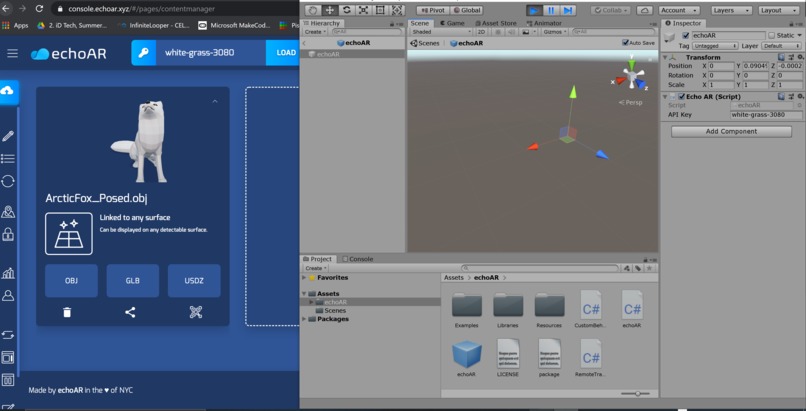Select the combined Transform tool in Unity
Viewport: 806px width, 411px height.
pos(397,10)
